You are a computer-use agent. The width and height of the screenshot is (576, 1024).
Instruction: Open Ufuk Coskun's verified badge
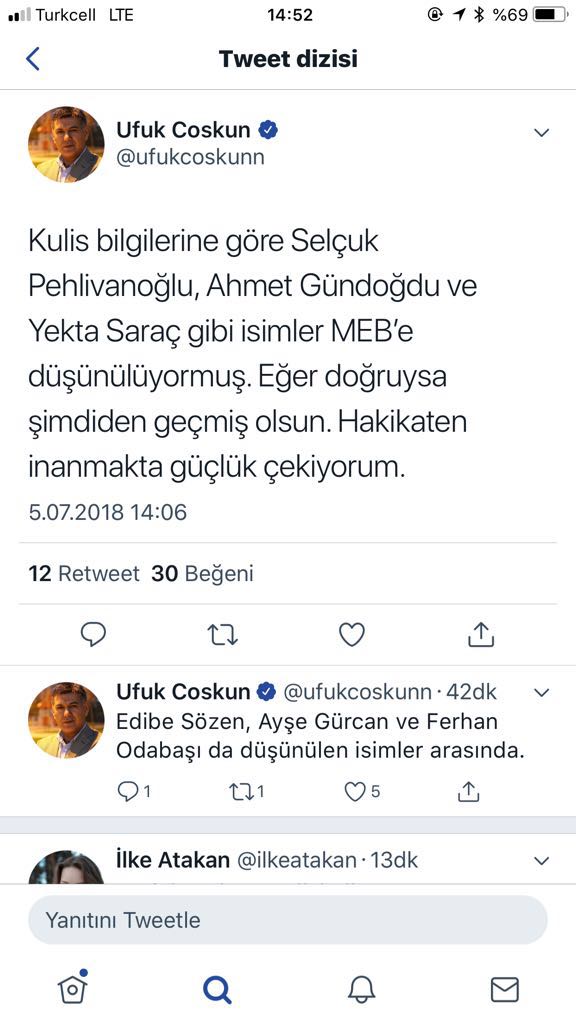[266, 129]
